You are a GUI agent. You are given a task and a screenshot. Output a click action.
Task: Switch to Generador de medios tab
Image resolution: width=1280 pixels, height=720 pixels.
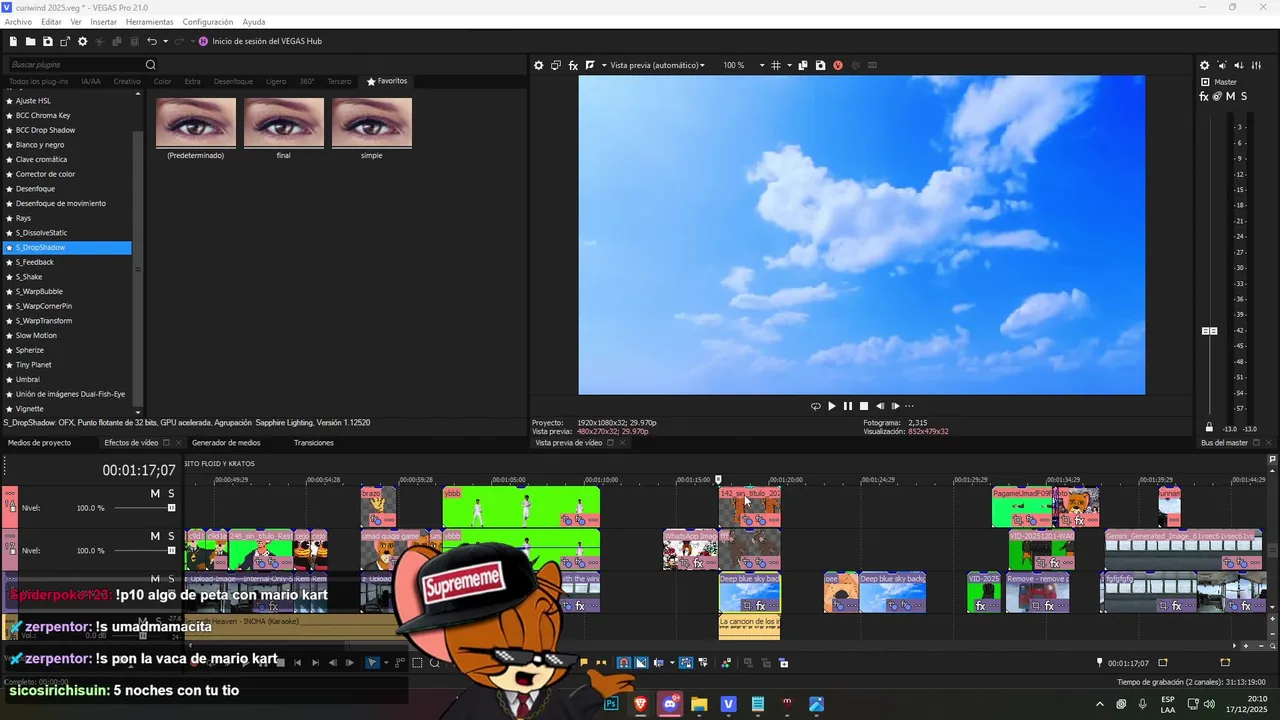[226, 443]
